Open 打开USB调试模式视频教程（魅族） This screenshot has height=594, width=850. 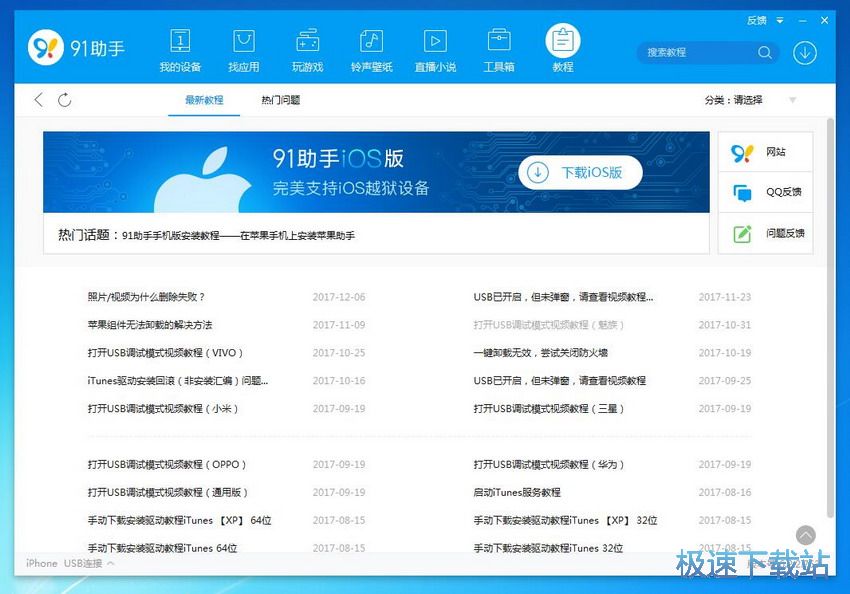549,325
